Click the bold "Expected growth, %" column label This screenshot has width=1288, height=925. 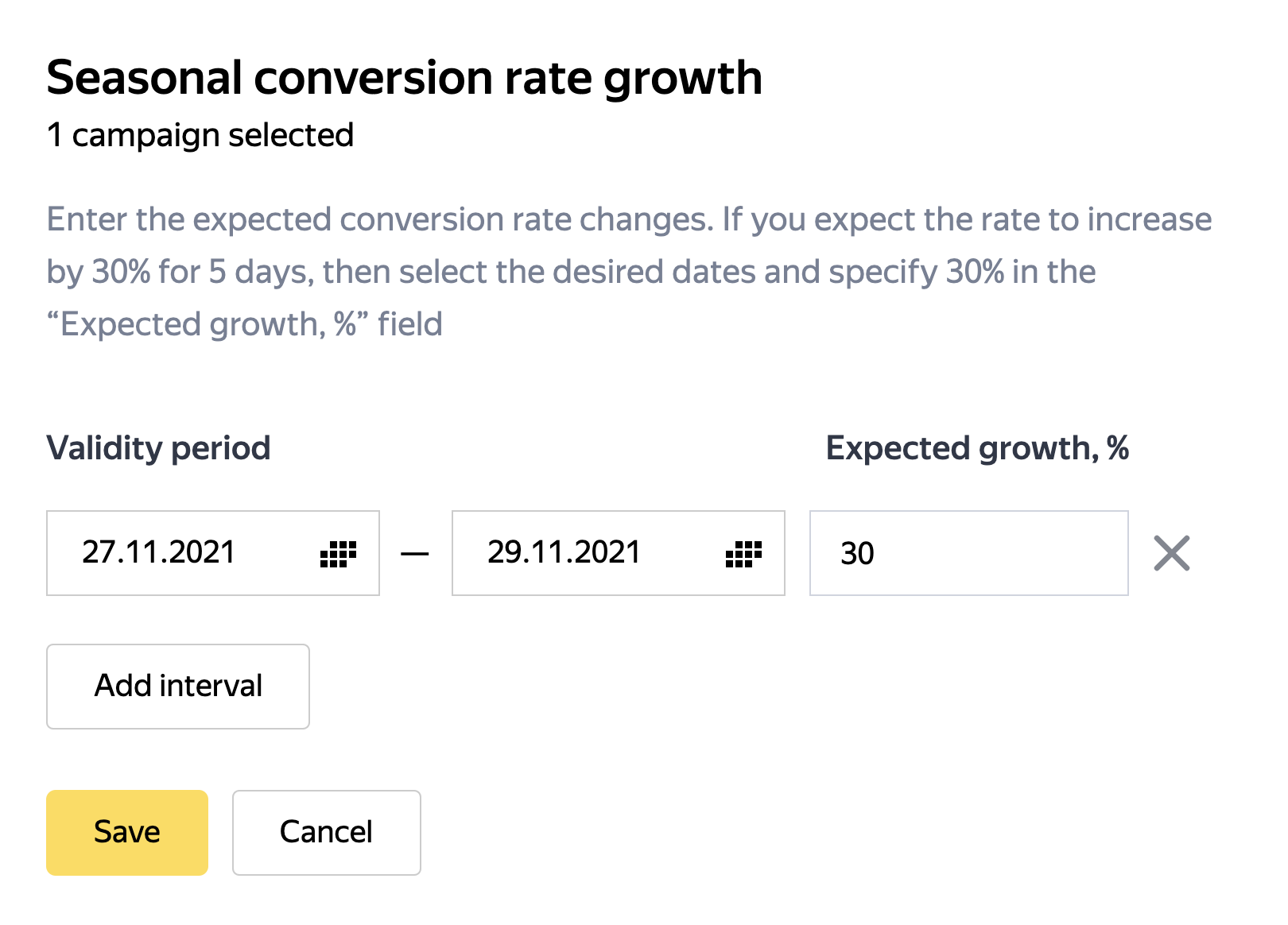click(977, 448)
